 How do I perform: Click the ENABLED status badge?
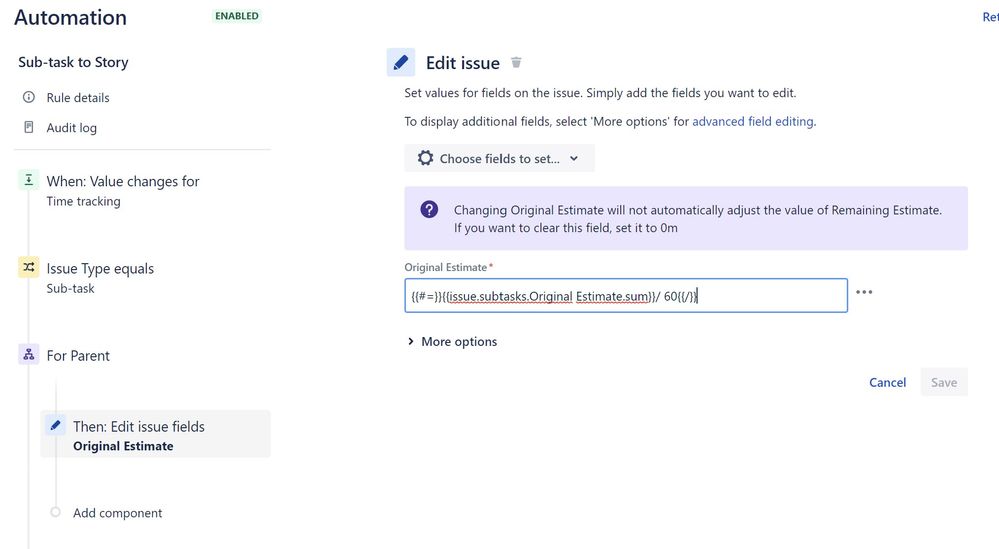[237, 16]
